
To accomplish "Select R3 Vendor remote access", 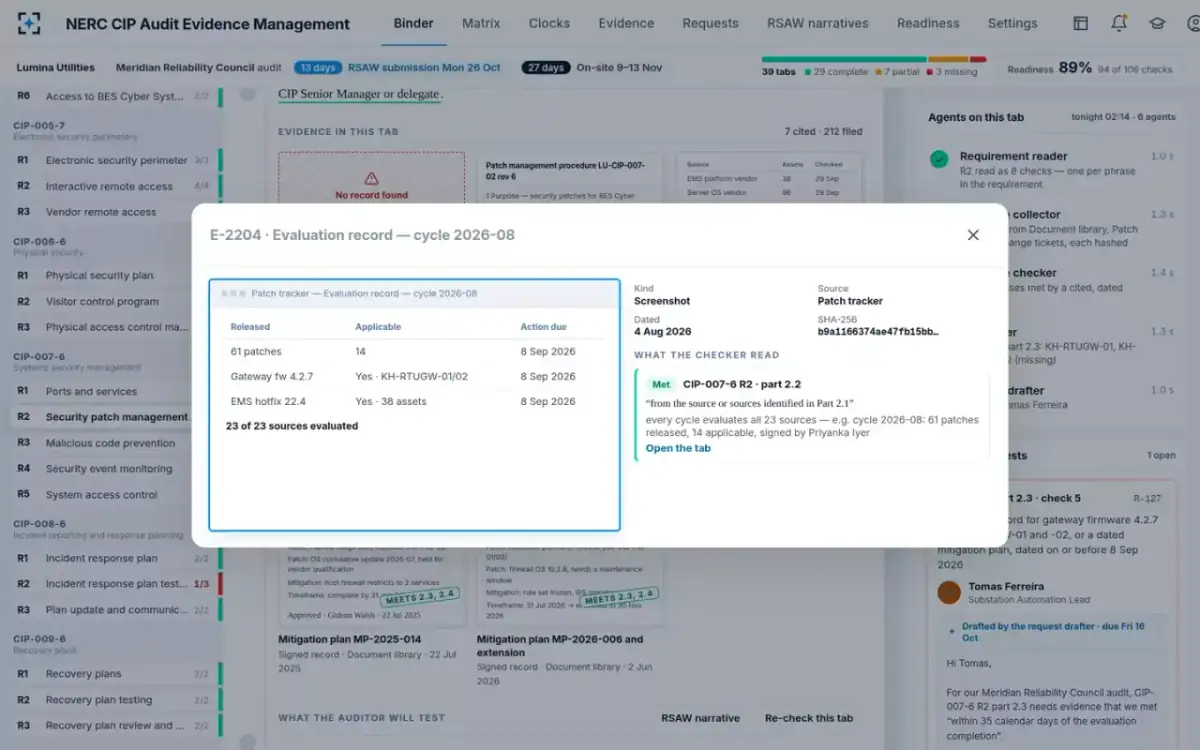I will (114, 212).
